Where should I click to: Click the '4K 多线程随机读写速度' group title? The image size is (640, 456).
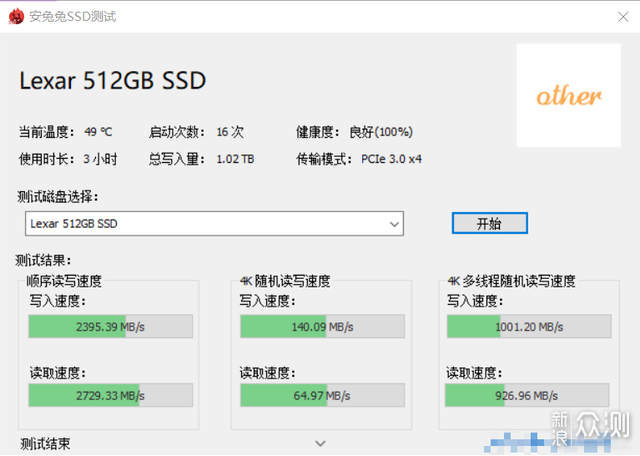pyautogui.click(x=511, y=281)
